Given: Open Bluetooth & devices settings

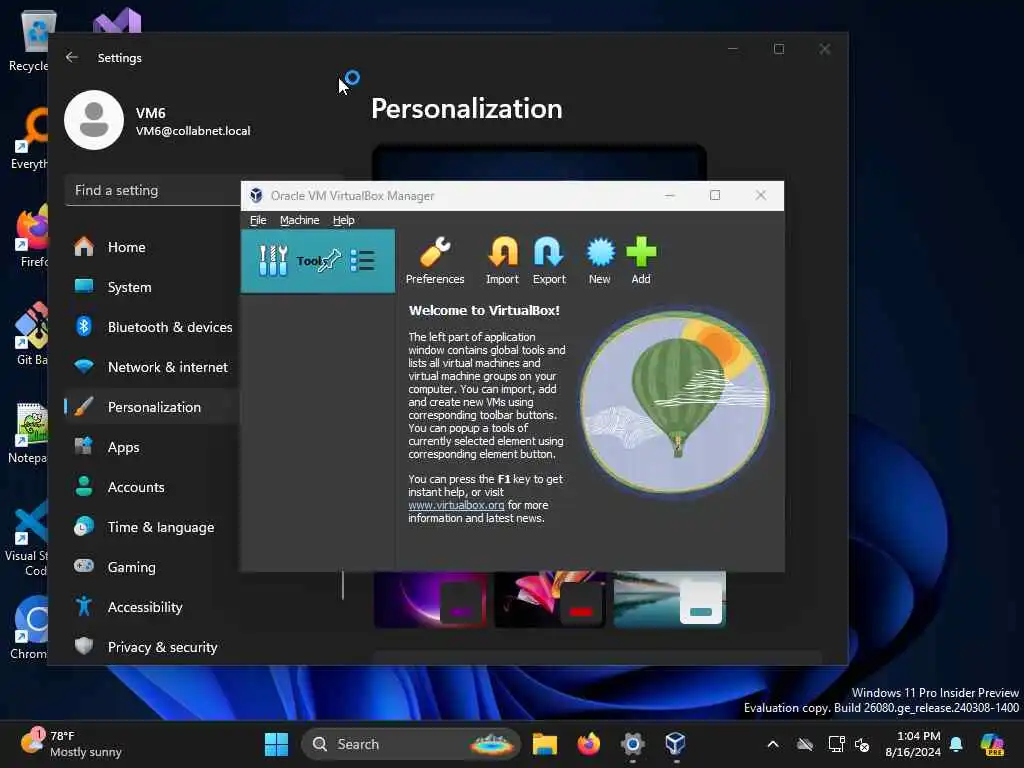Looking at the screenshot, I should tap(152, 327).
